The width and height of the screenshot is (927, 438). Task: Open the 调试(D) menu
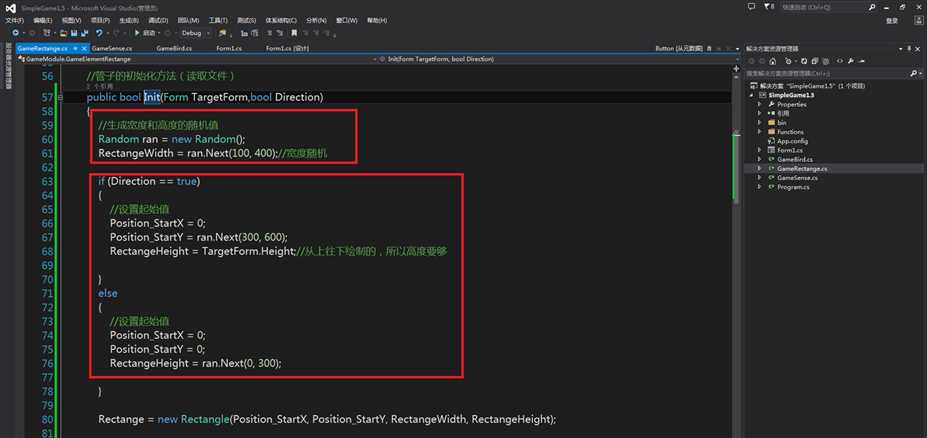[x=158, y=20]
